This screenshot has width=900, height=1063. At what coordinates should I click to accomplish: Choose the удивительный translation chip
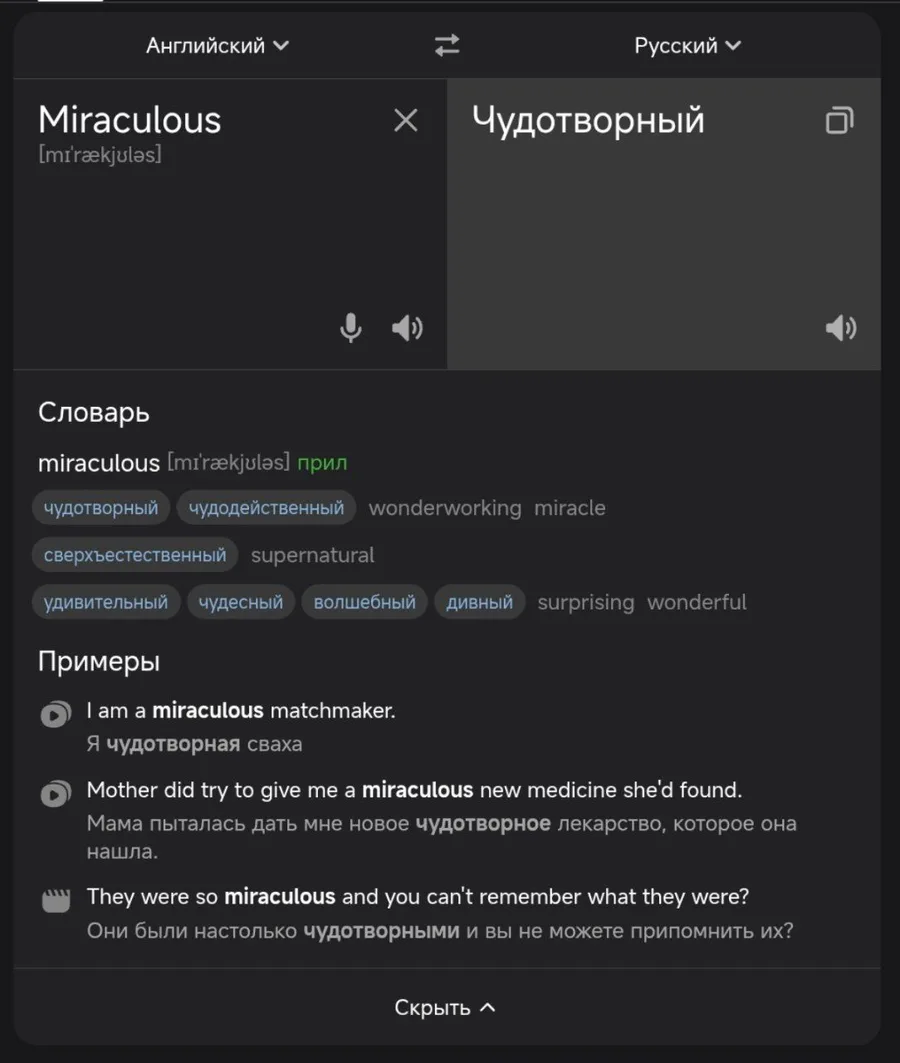pyautogui.click(x=106, y=602)
